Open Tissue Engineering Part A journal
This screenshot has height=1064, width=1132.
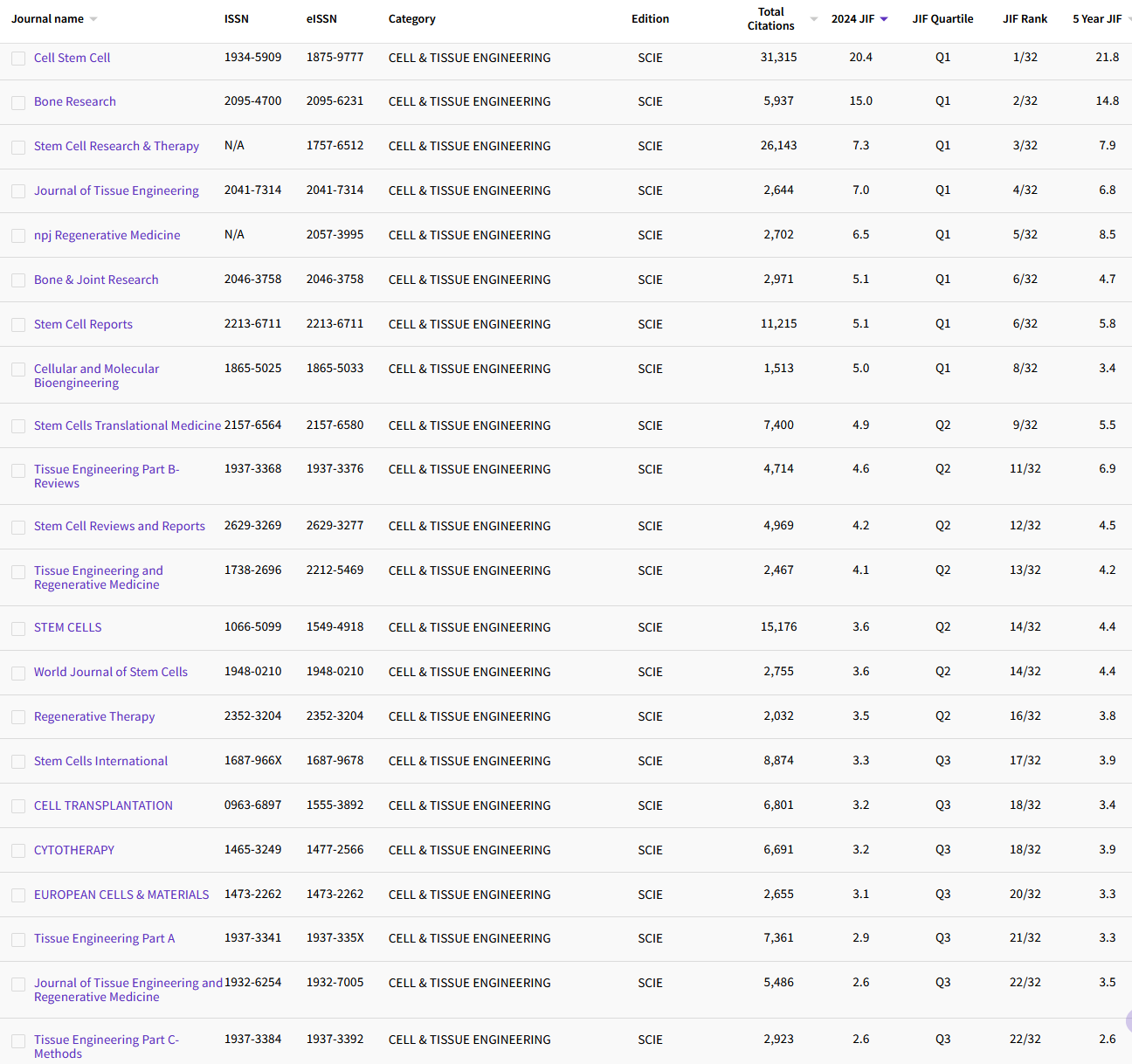pos(104,938)
